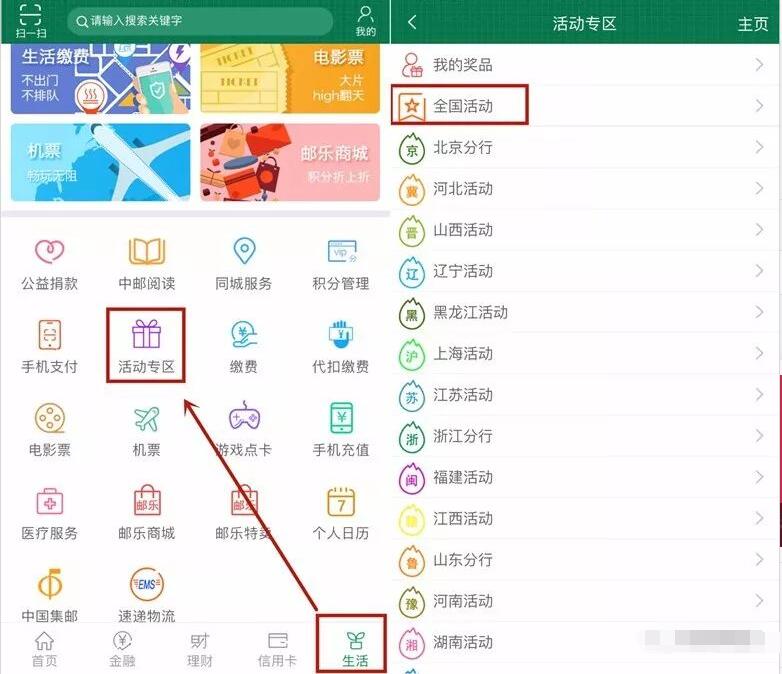Open the 邮乐商城 banner card
Viewport: 782px width, 674px height.
[290, 162]
